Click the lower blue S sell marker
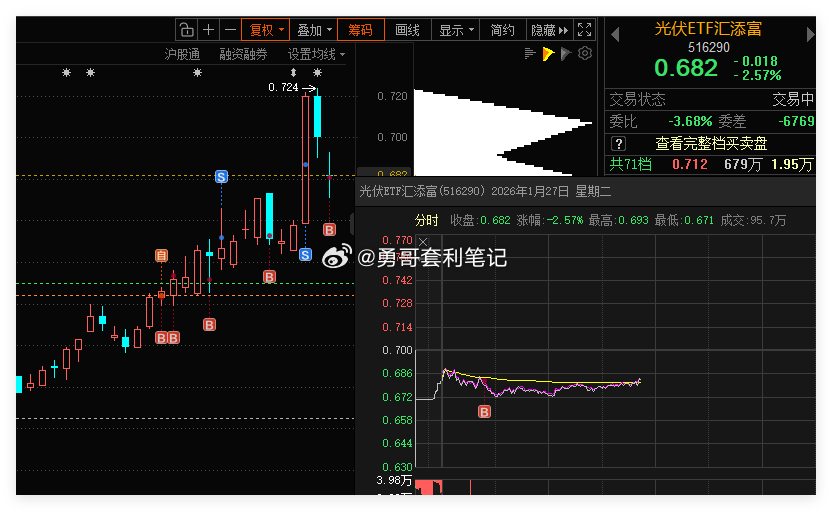The width and height of the screenshot is (832, 511). pyautogui.click(x=305, y=255)
